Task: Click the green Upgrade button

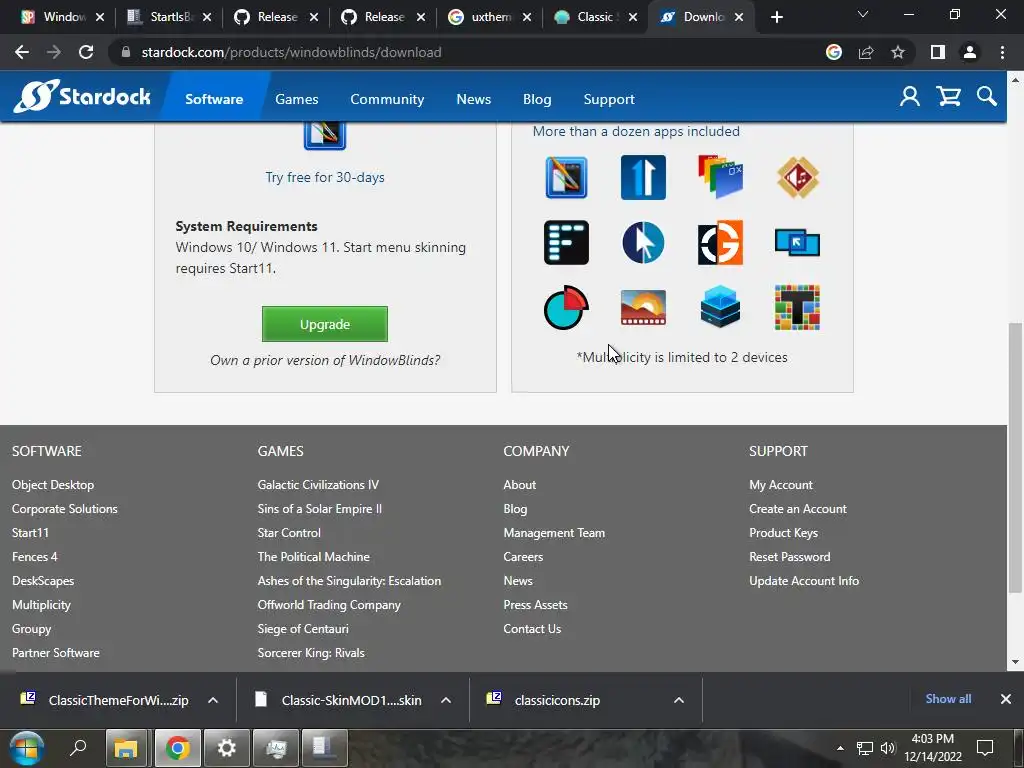Action: coord(325,324)
